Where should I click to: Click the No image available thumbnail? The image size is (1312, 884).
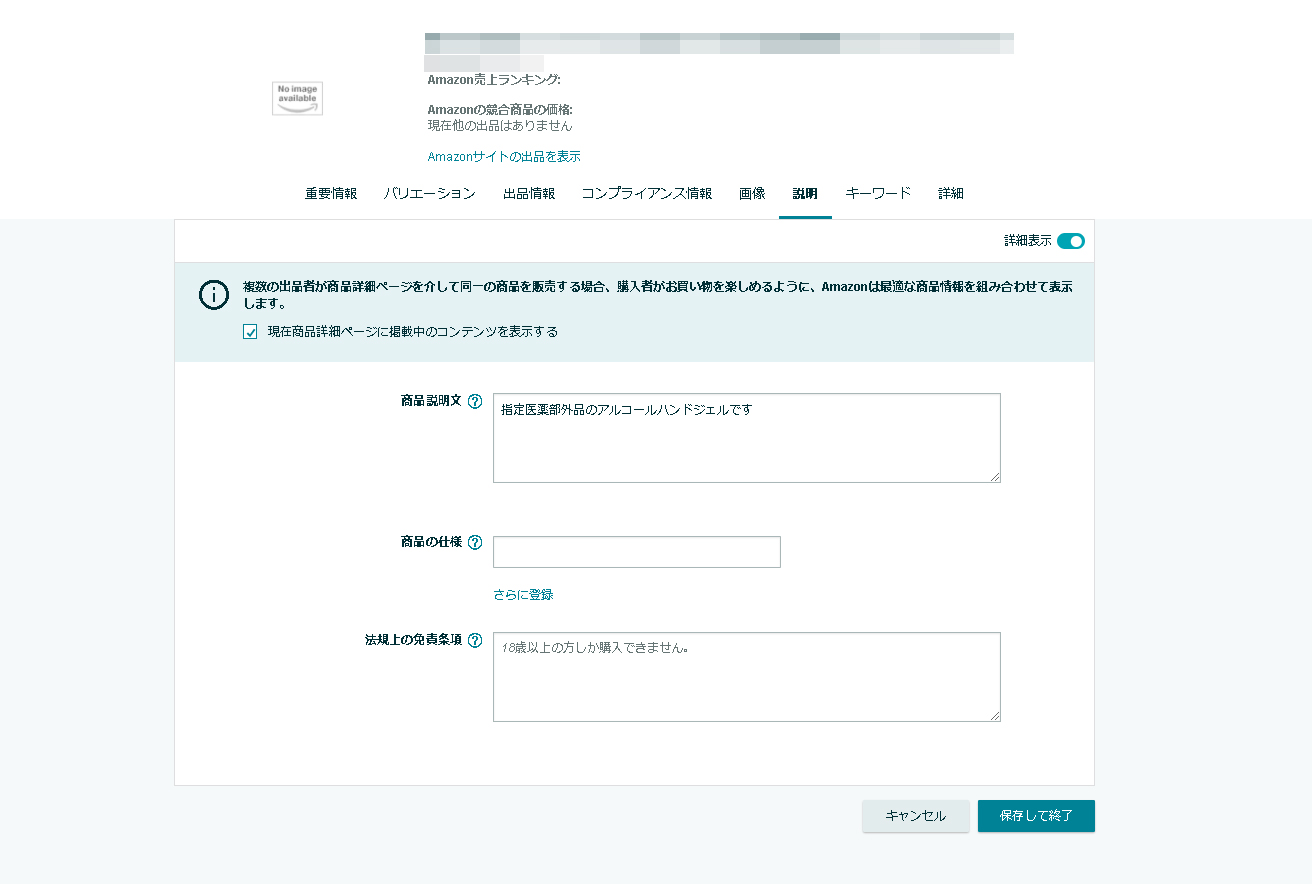point(297,98)
